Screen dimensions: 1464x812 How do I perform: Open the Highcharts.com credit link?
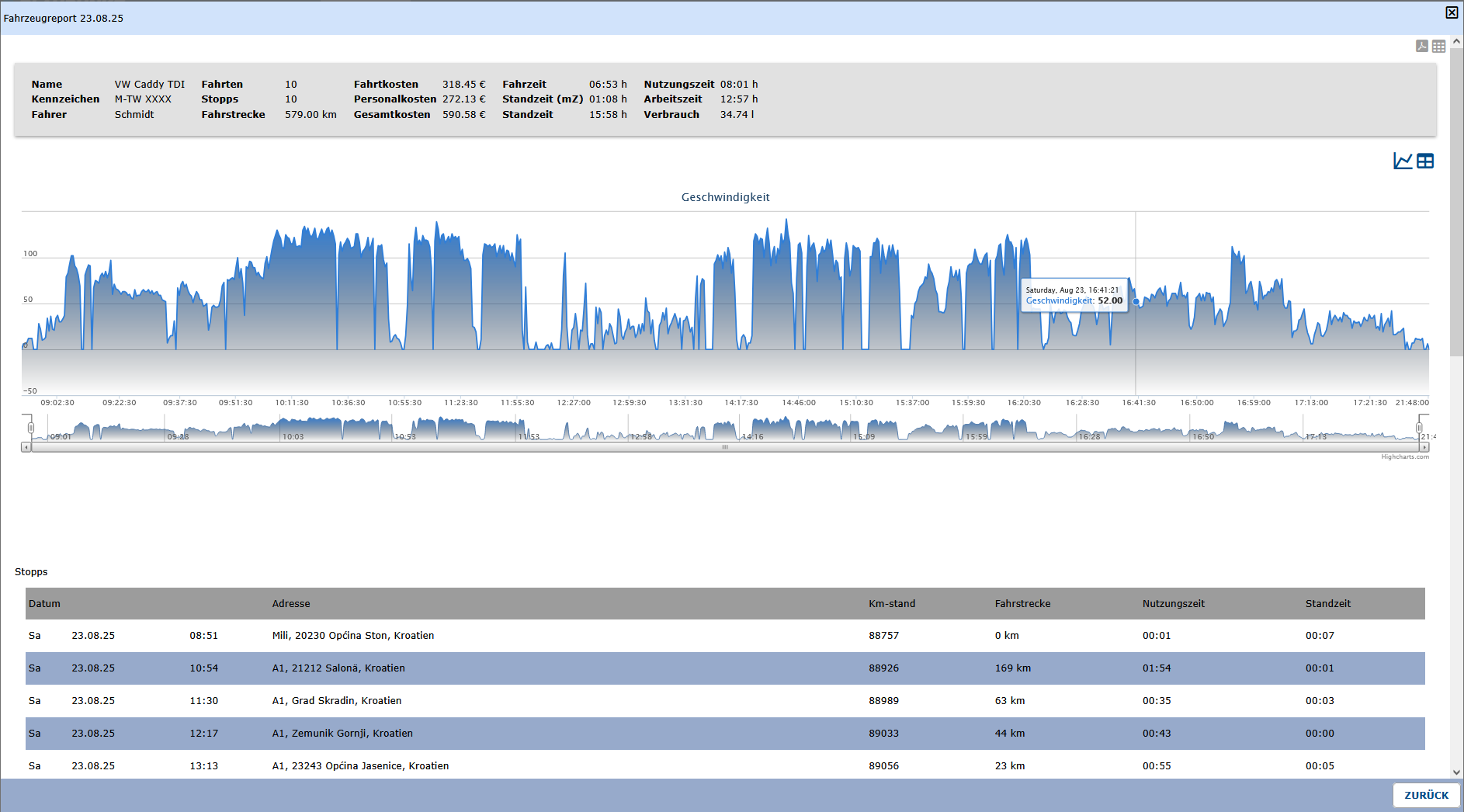coord(1404,457)
